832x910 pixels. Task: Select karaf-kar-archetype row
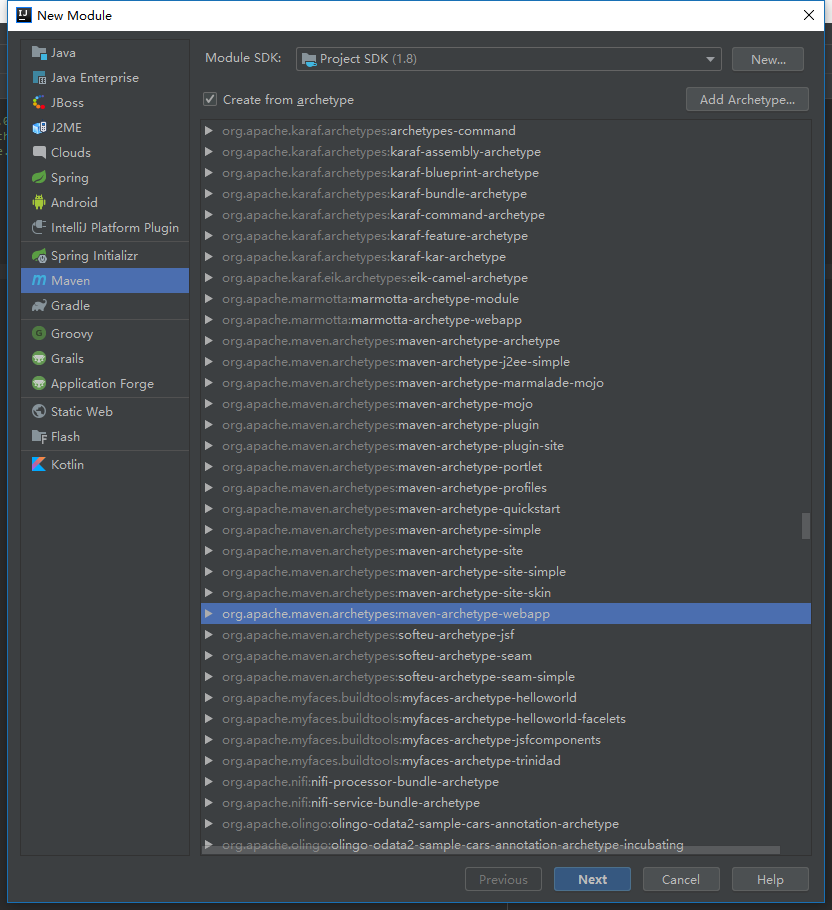pyautogui.click(x=505, y=257)
